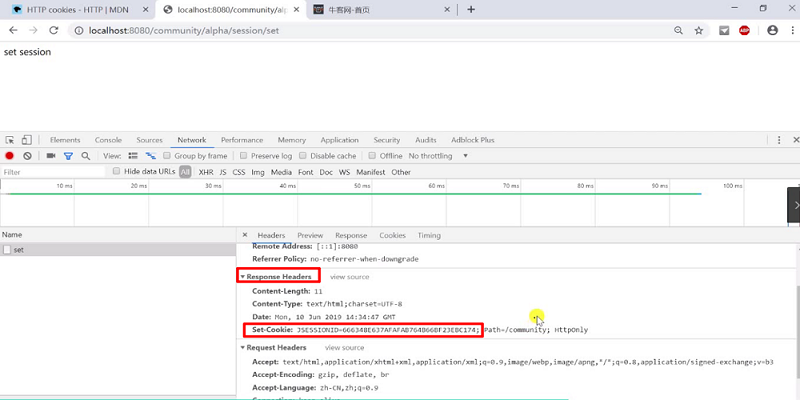Switch to Timing tab of request
This screenshot has width=800, height=400.
[x=429, y=235]
